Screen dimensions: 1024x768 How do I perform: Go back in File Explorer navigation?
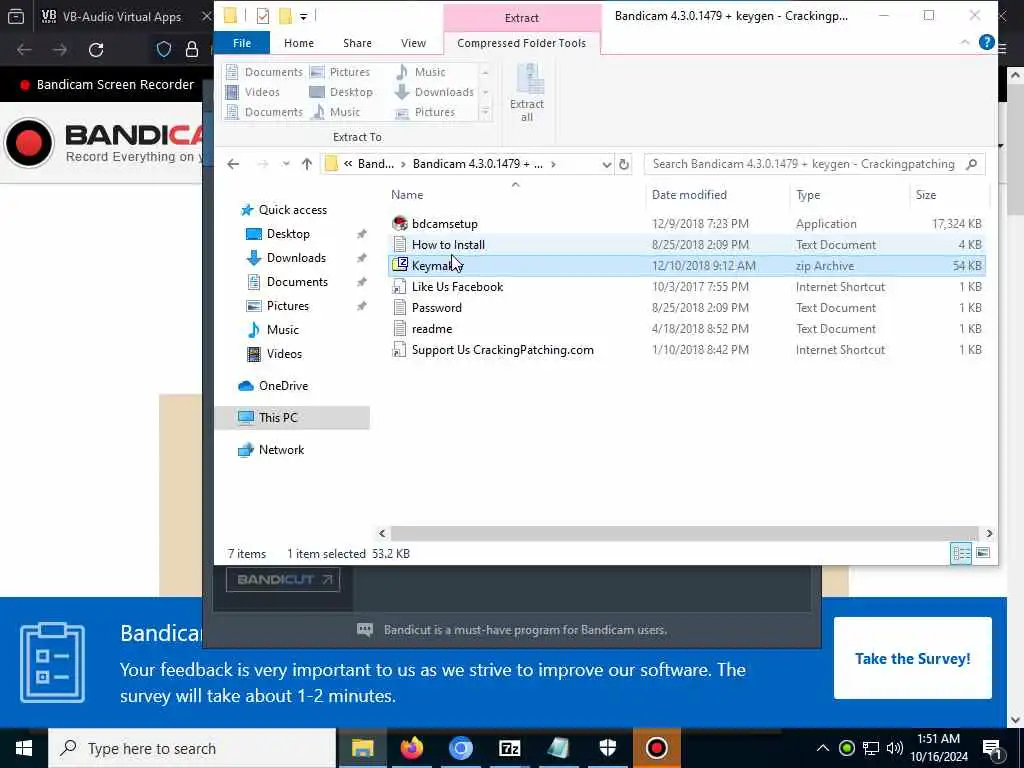coord(233,164)
